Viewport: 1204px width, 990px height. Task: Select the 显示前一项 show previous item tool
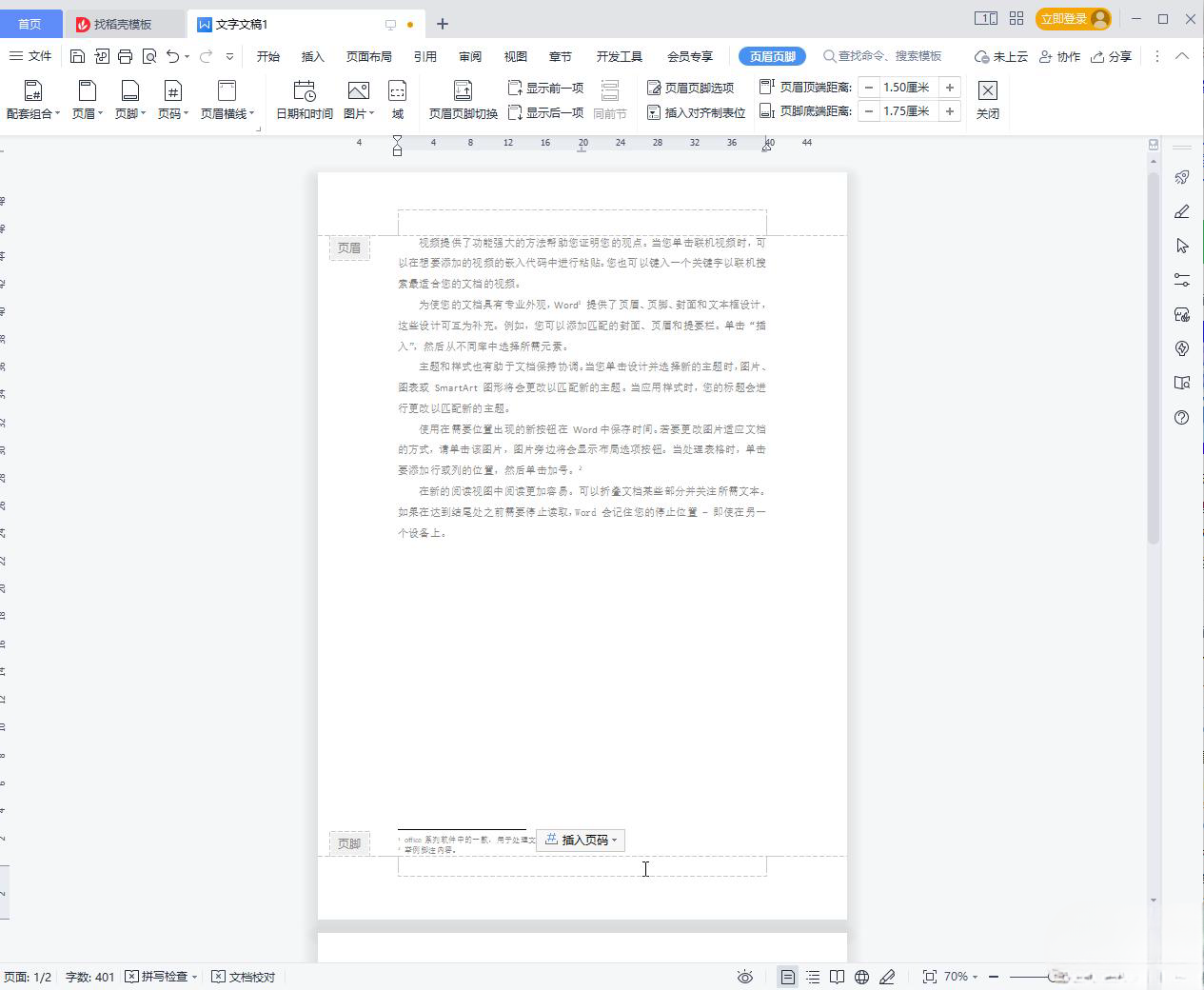[545, 87]
